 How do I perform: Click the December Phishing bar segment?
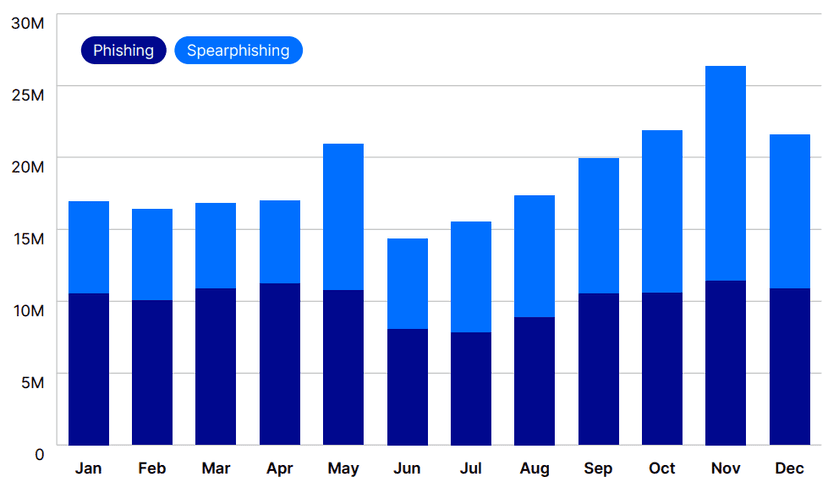[789, 366]
